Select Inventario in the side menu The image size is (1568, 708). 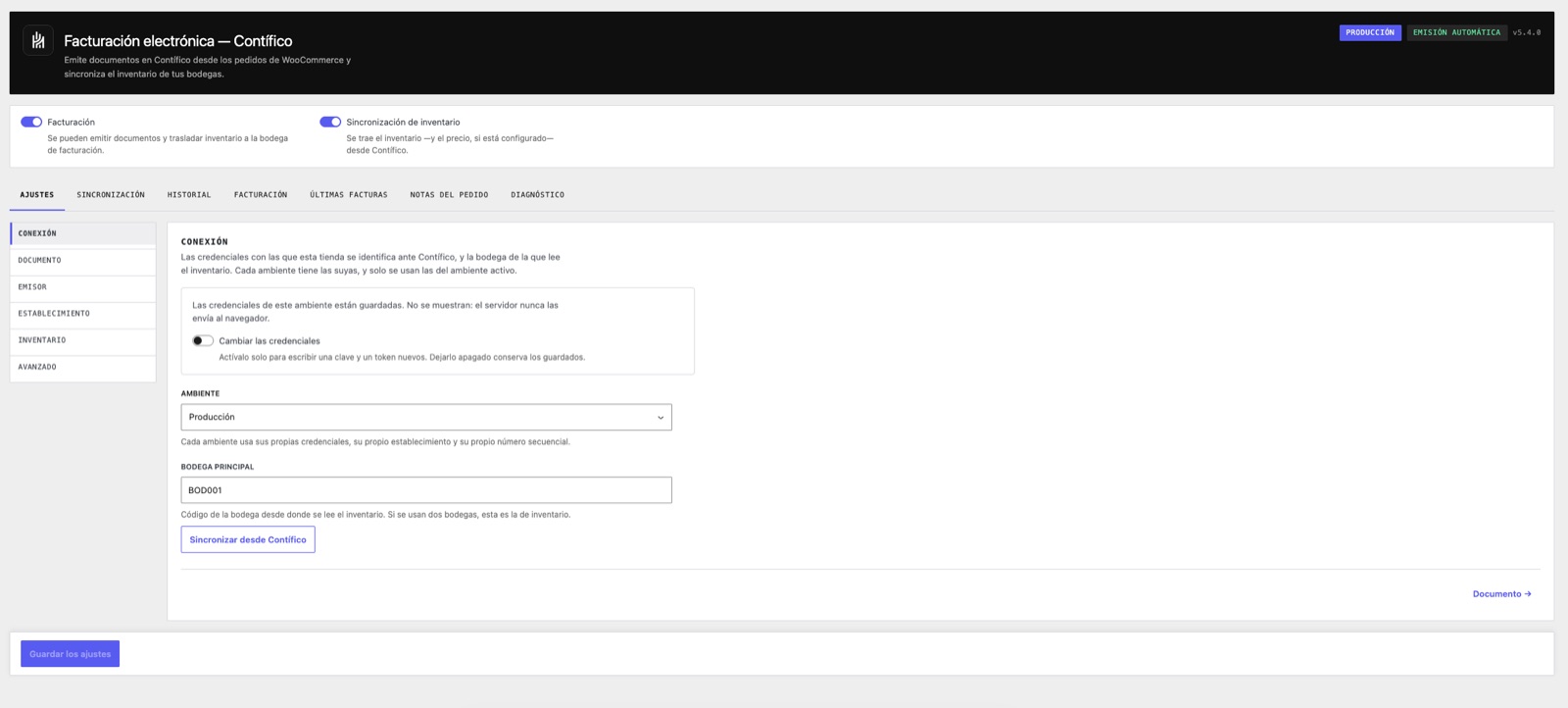(83, 340)
